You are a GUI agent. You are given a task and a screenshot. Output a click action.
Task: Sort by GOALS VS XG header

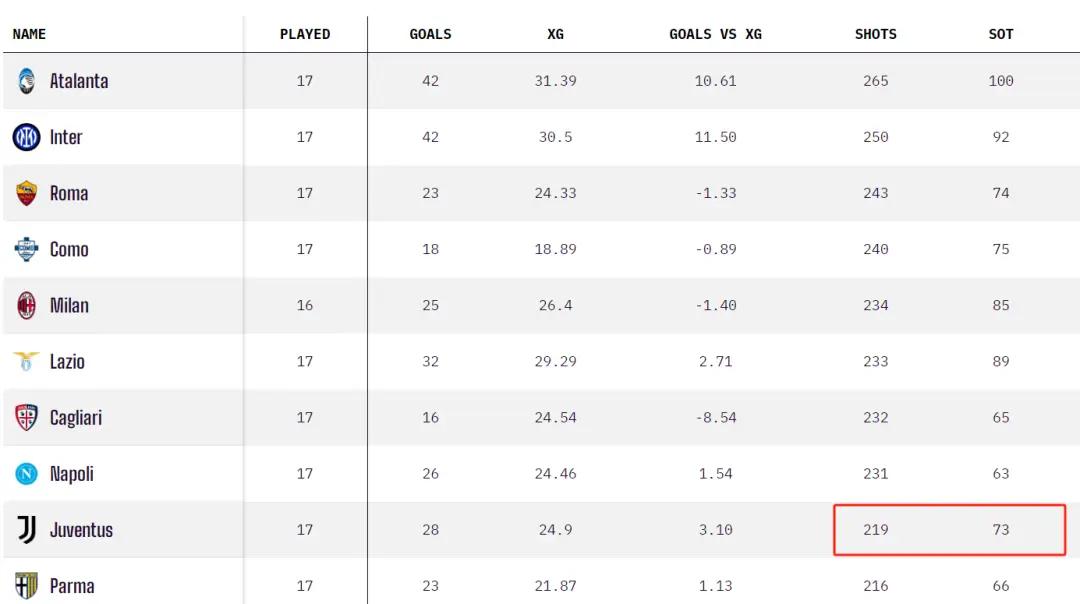[715, 34]
